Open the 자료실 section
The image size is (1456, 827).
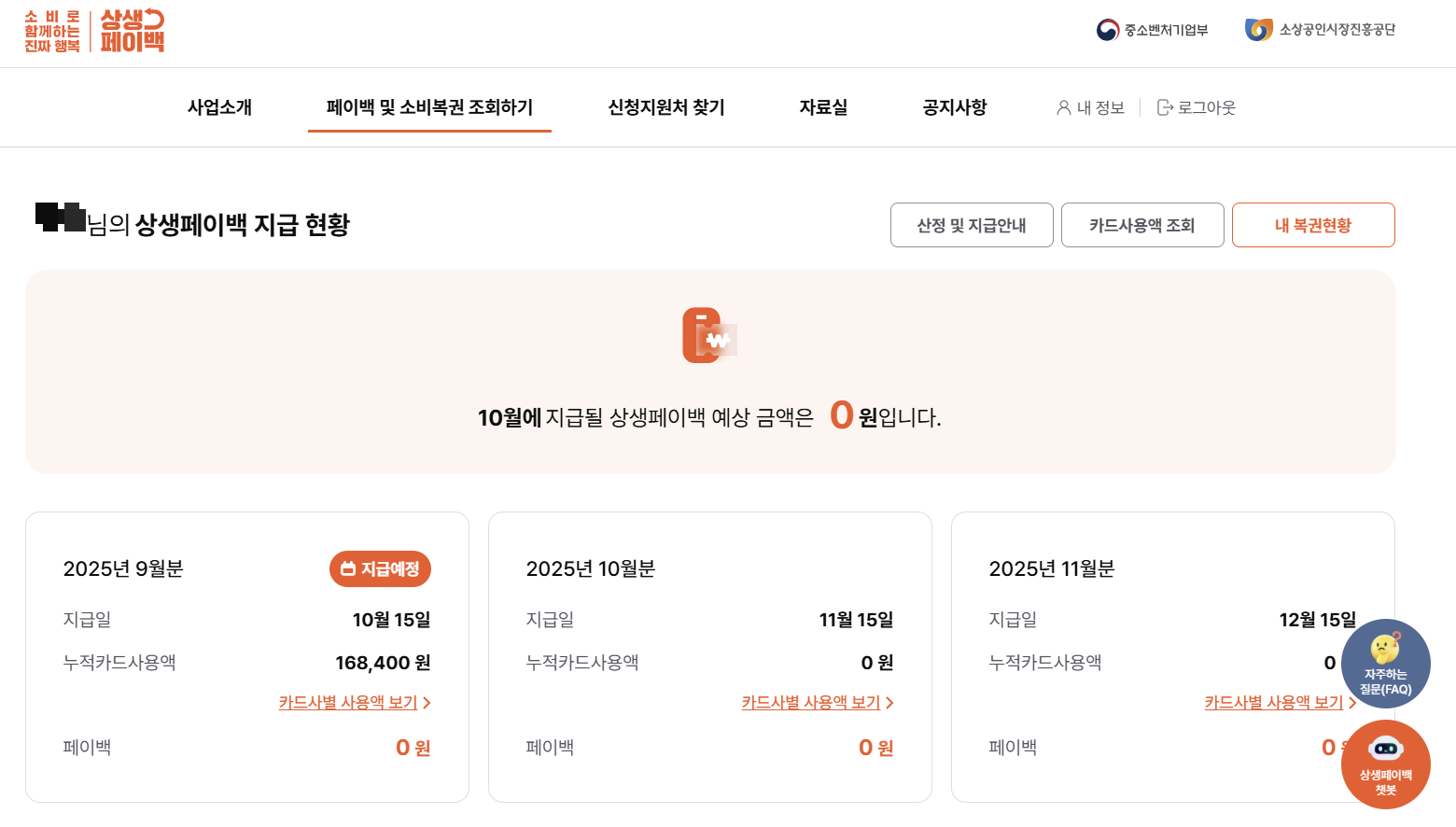[x=823, y=107]
